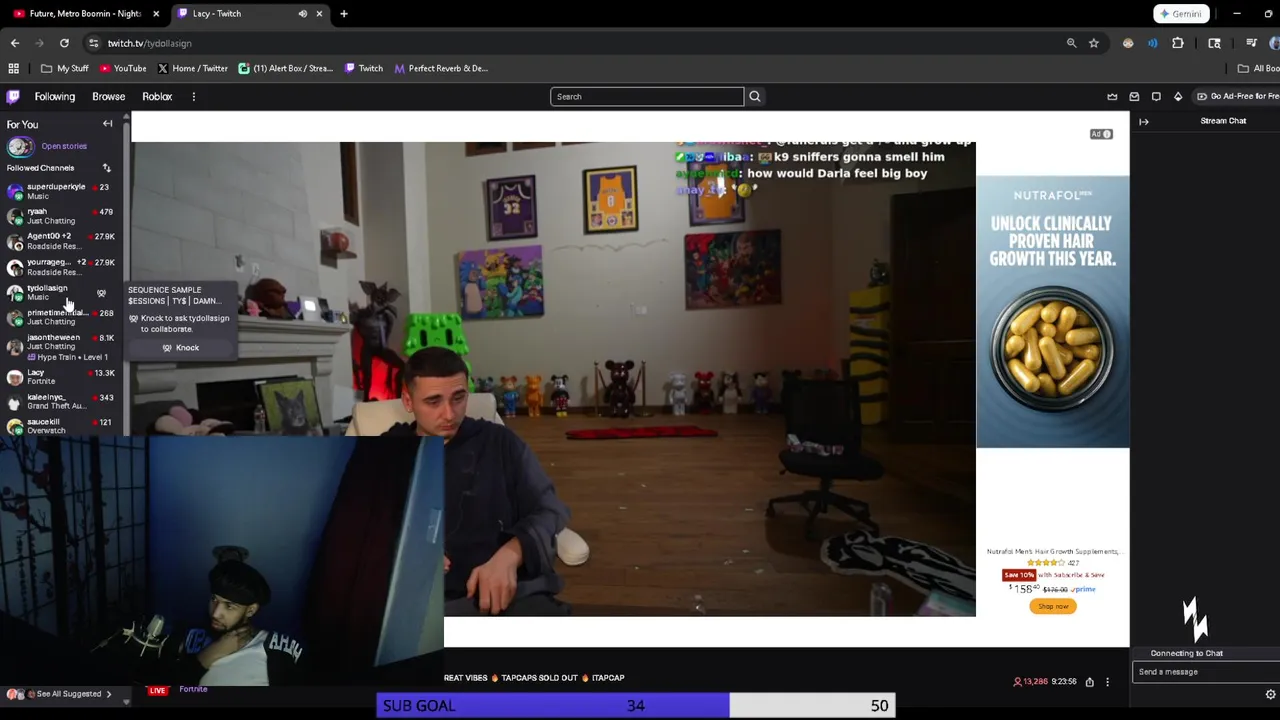Reload the Twitch page
Screen dimensions: 1280x720
(x=64, y=43)
